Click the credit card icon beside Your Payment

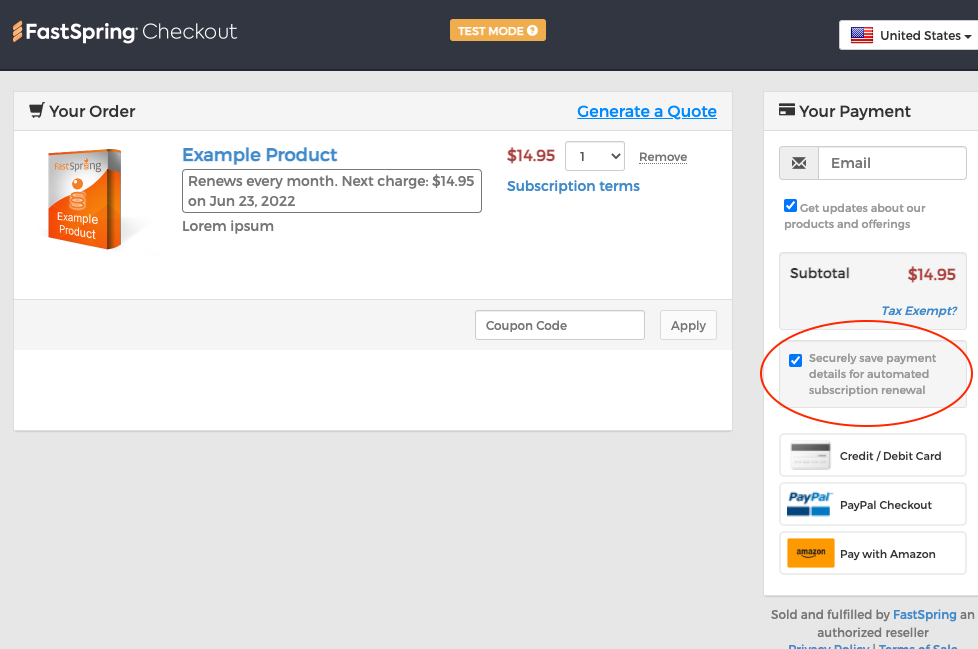787,110
